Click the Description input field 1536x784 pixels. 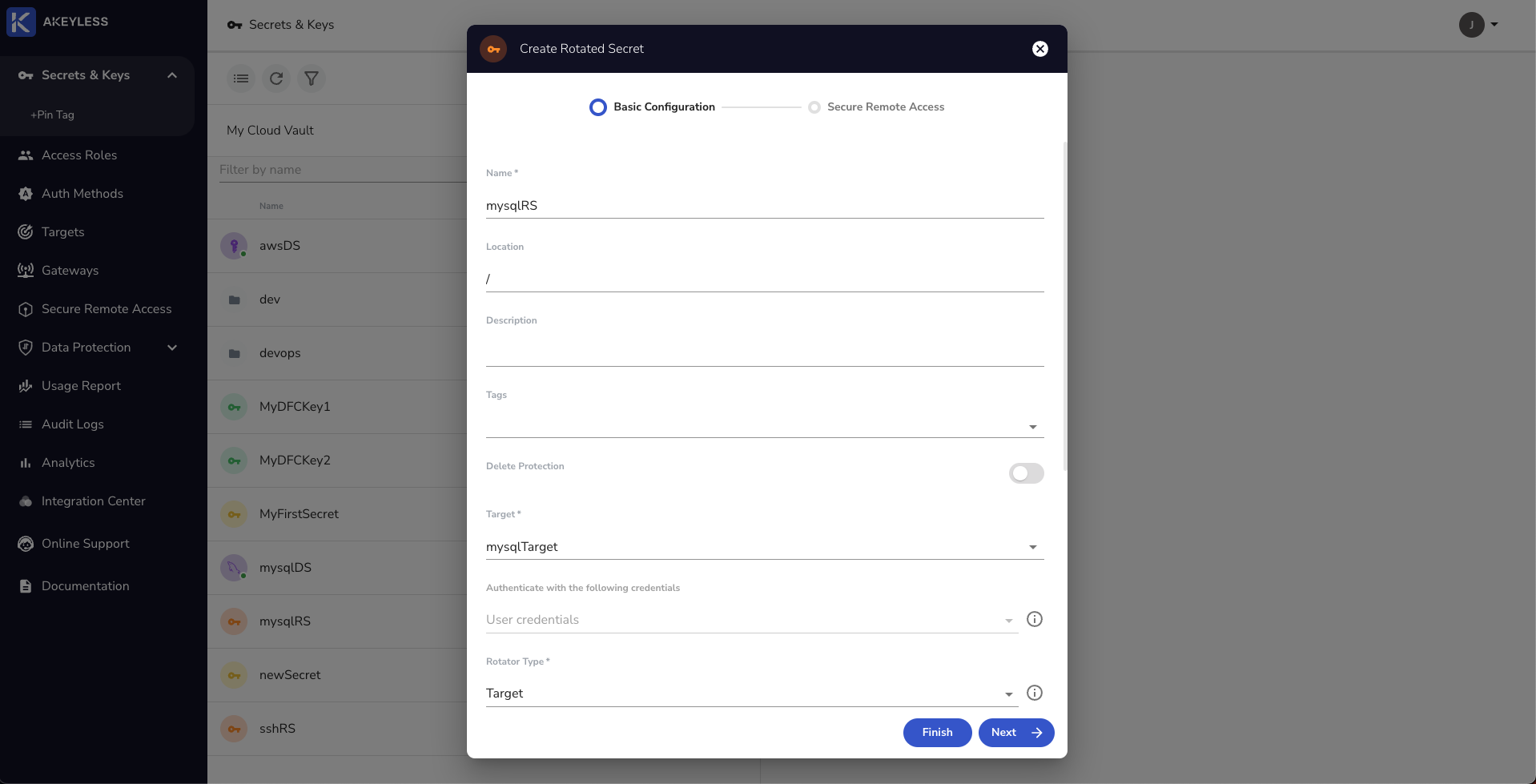point(765,351)
